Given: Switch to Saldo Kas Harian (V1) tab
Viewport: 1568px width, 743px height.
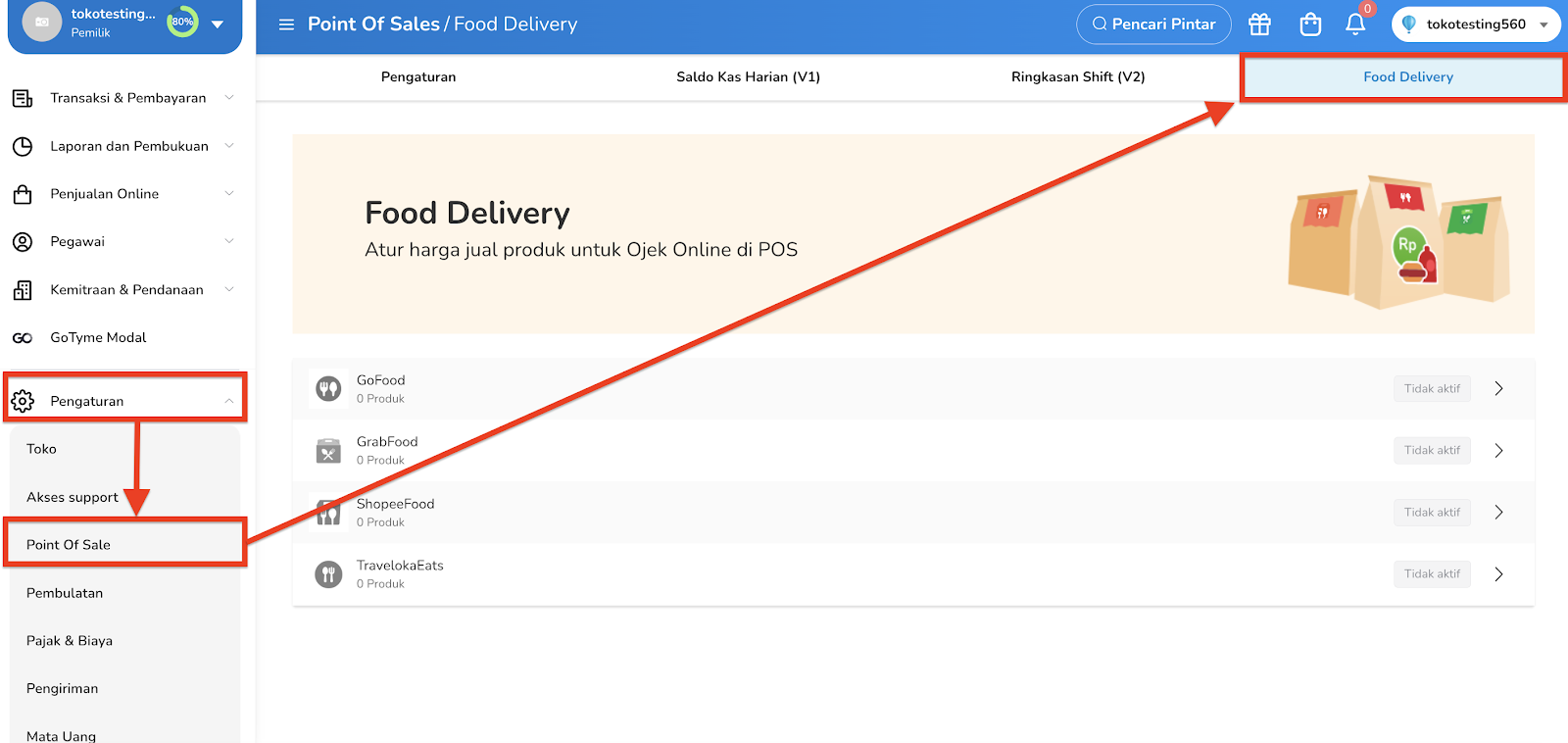Looking at the screenshot, I should pyautogui.click(x=748, y=77).
